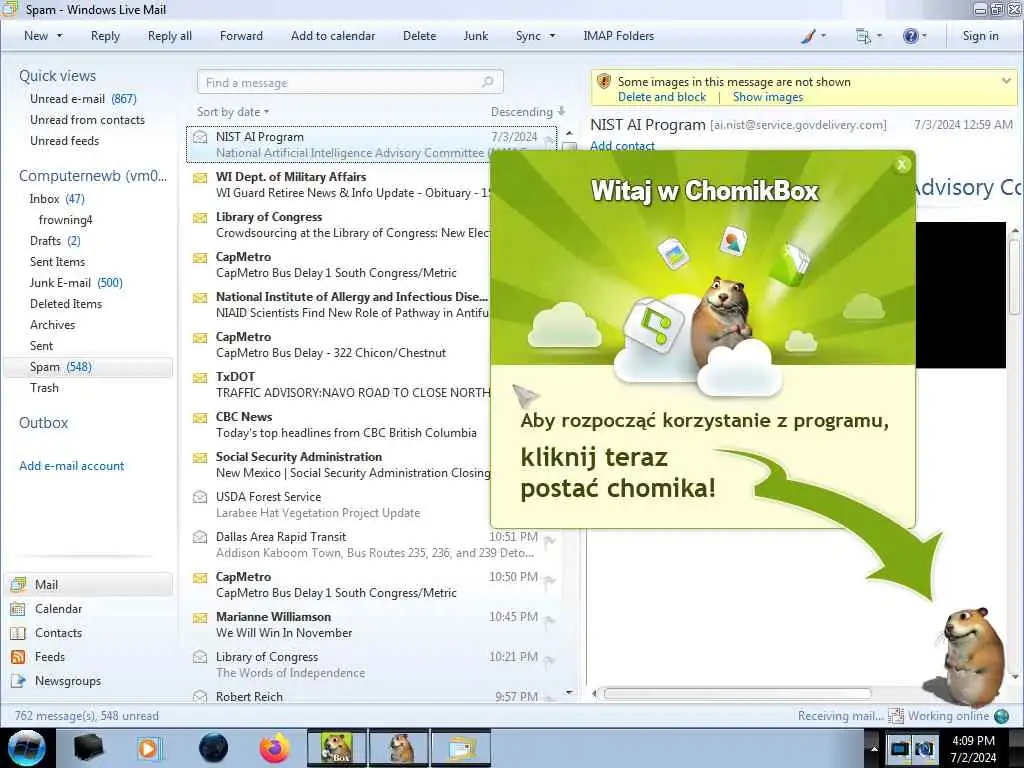1024x768 pixels.
Task: Open the Newsgroups icon
Action: [18, 680]
